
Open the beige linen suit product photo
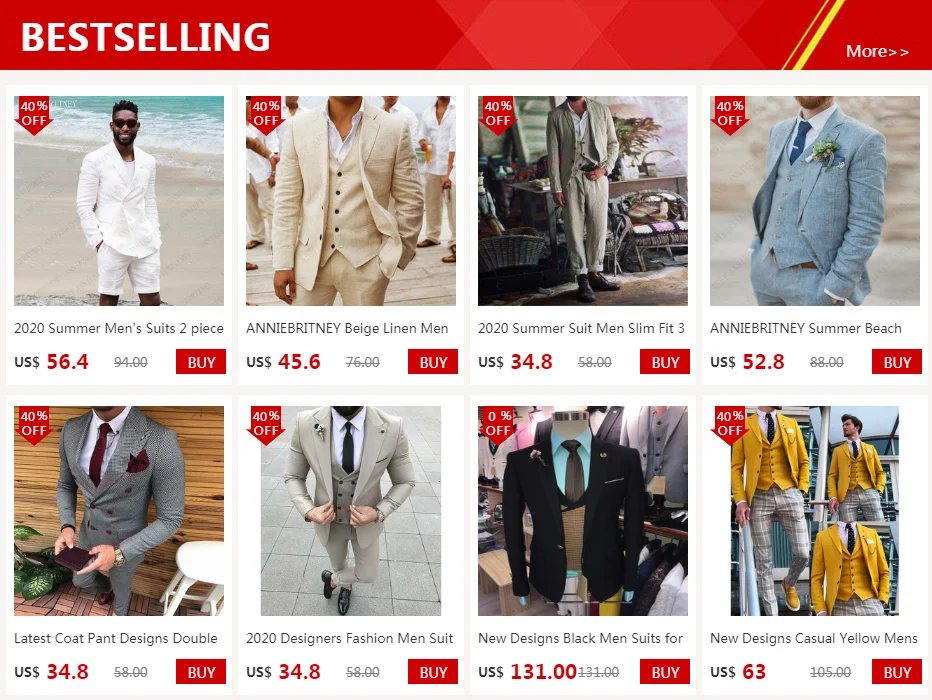(x=351, y=201)
